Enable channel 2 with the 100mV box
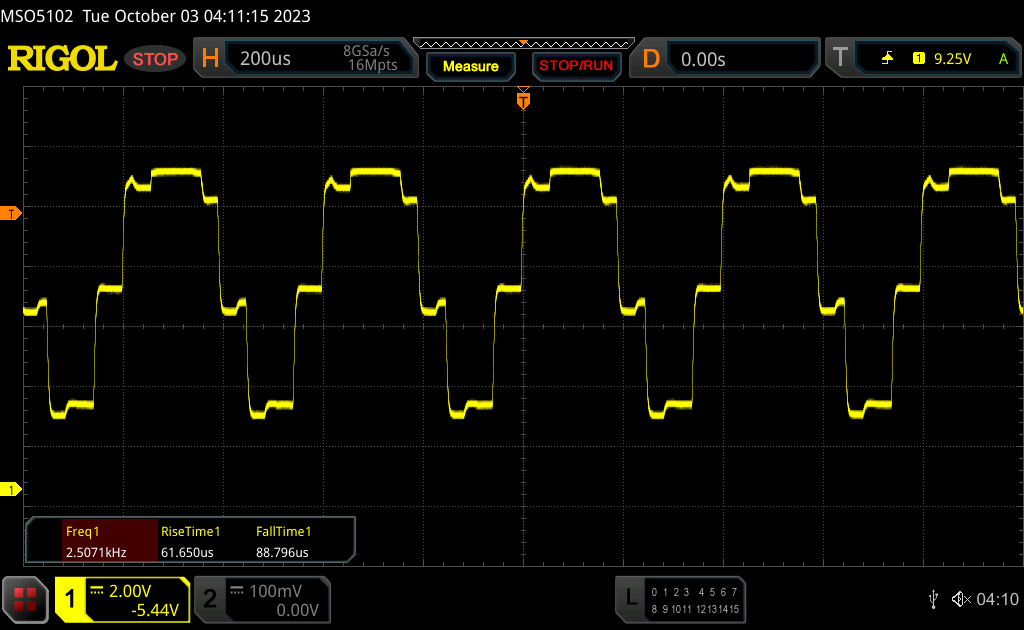The height and width of the screenshot is (630, 1024). (x=260, y=599)
